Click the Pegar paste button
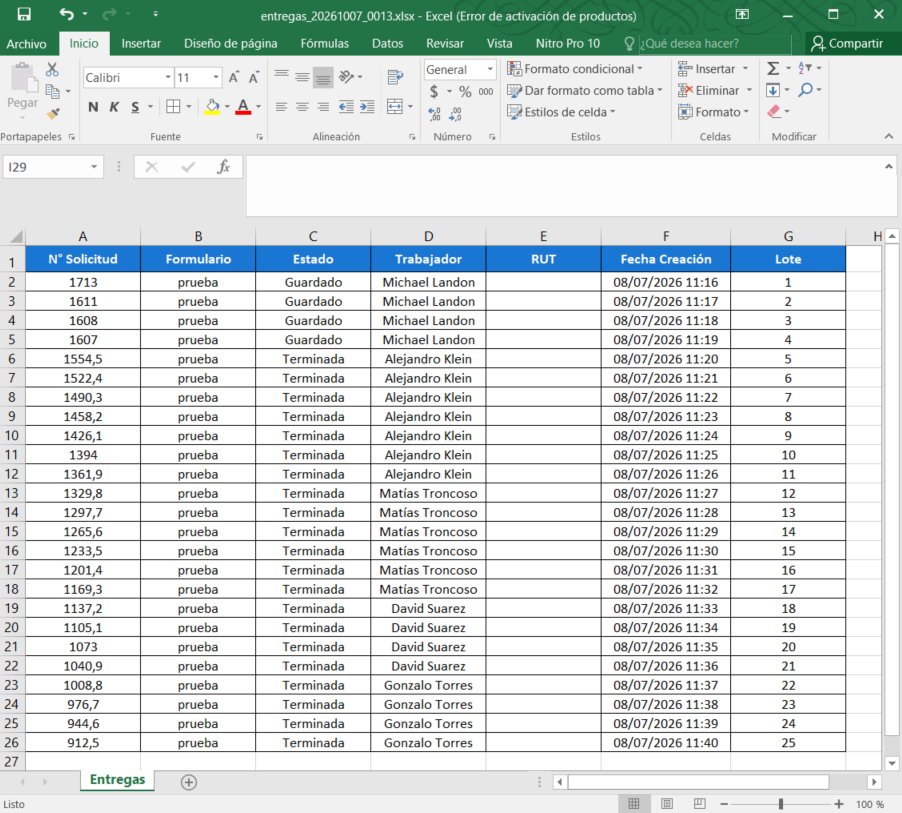This screenshot has width=902, height=813. (23, 89)
